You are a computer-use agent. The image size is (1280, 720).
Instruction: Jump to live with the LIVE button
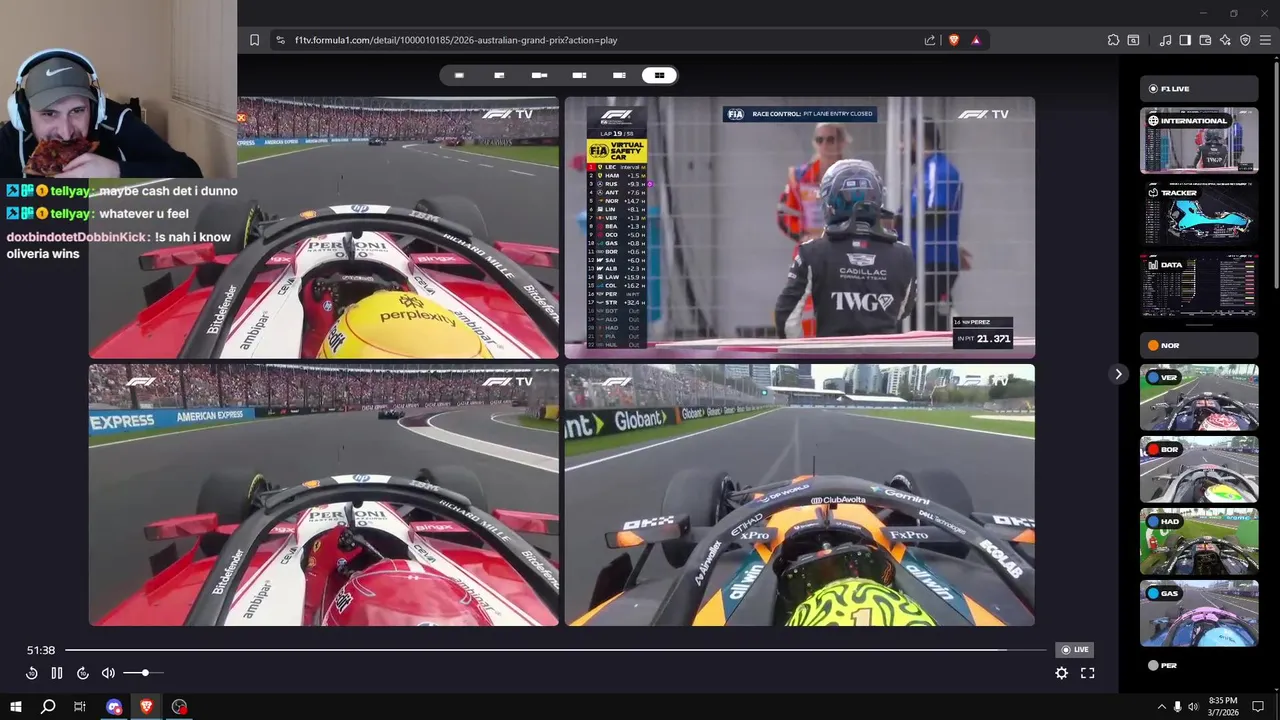coord(1075,650)
